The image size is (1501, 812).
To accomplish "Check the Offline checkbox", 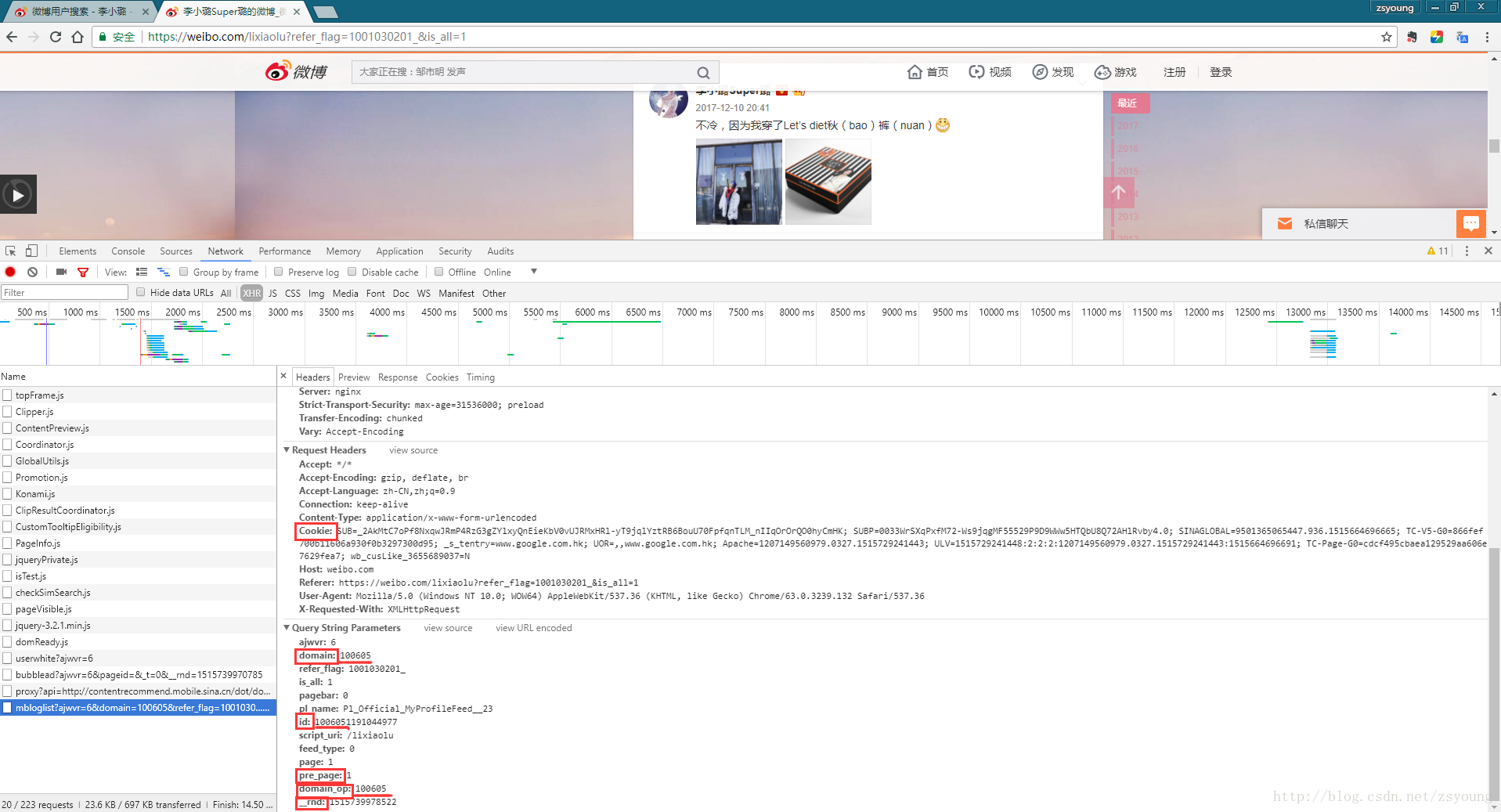I will click(x=439, y=272).
